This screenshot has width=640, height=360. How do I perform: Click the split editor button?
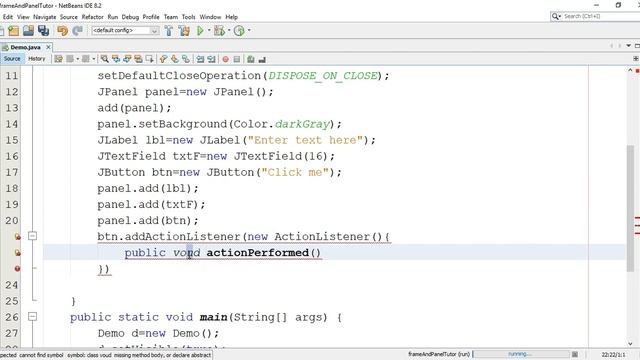coord(636,59)
